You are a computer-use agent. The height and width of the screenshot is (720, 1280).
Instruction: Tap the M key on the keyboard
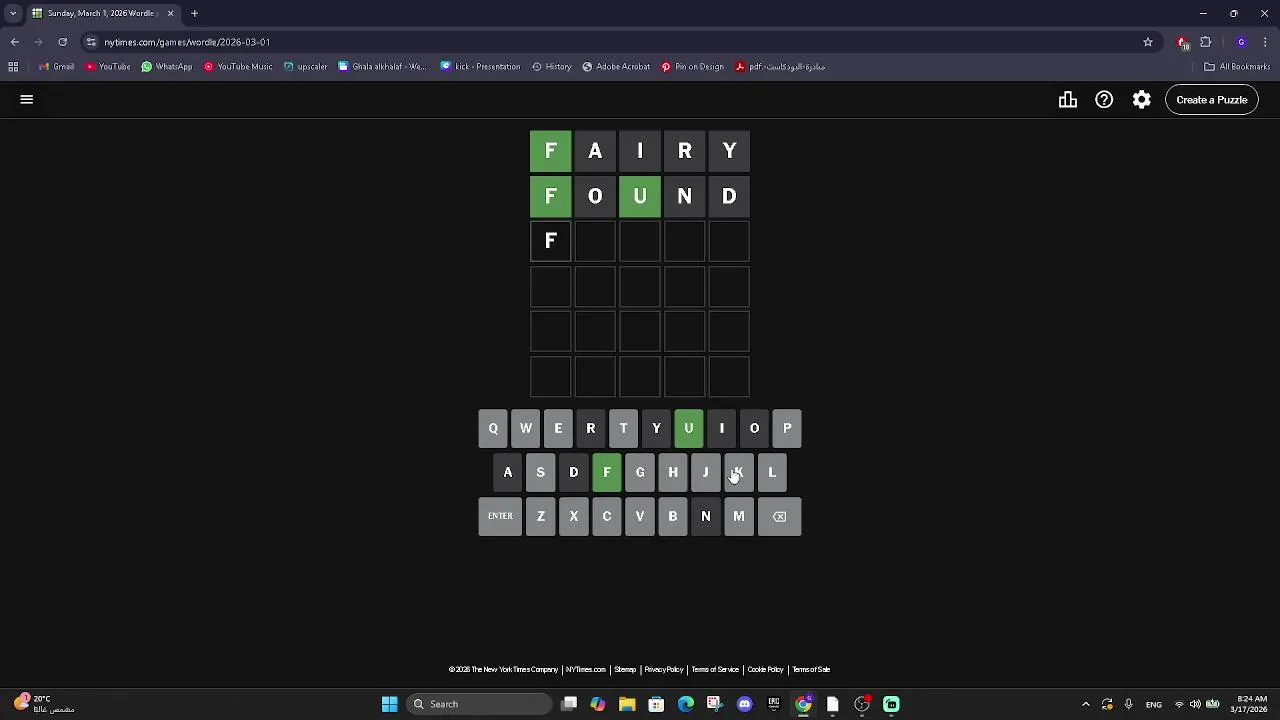[x=739, y=517]
